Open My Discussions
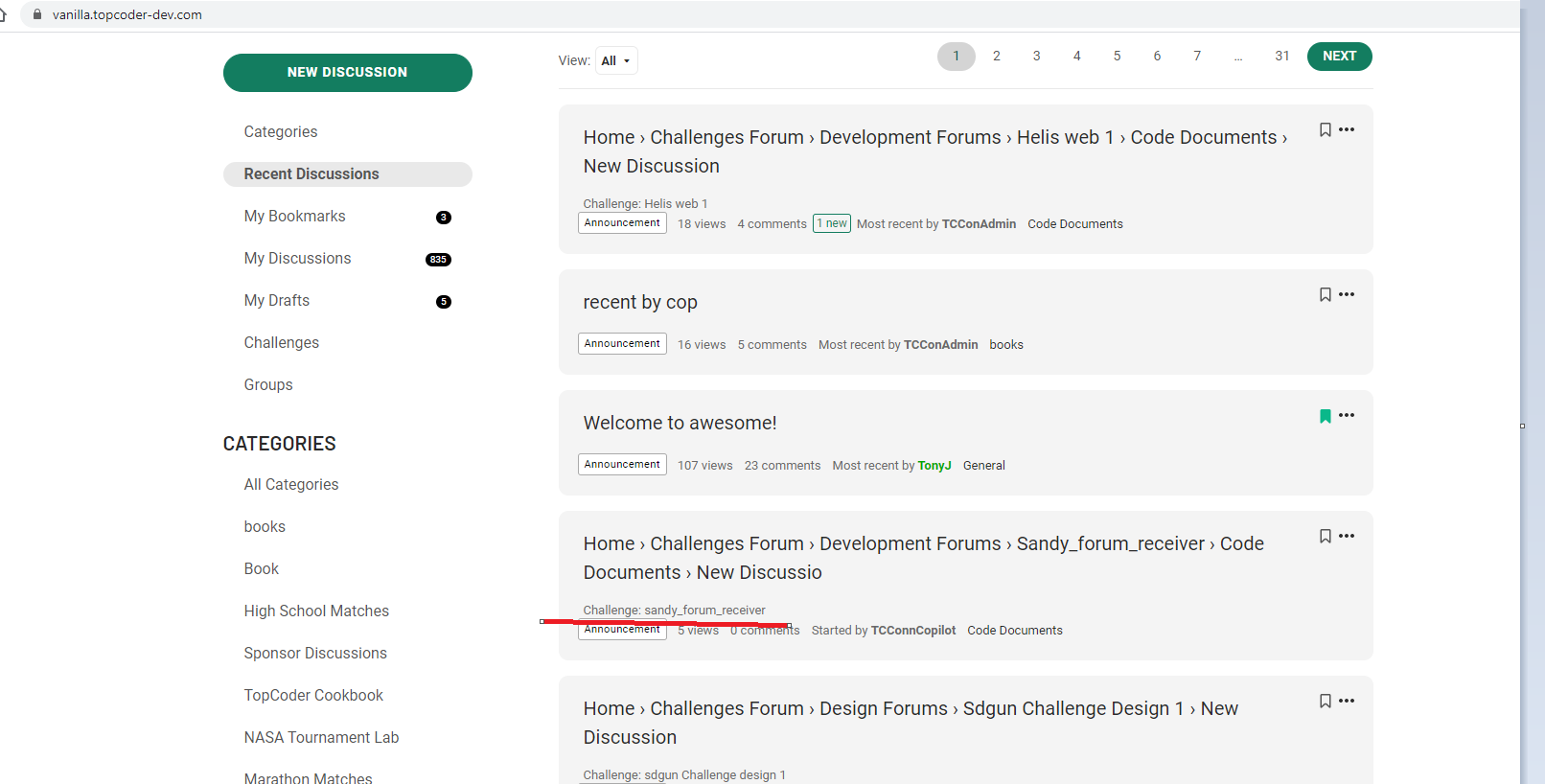The image size is (1545, 784). point(297,258)
